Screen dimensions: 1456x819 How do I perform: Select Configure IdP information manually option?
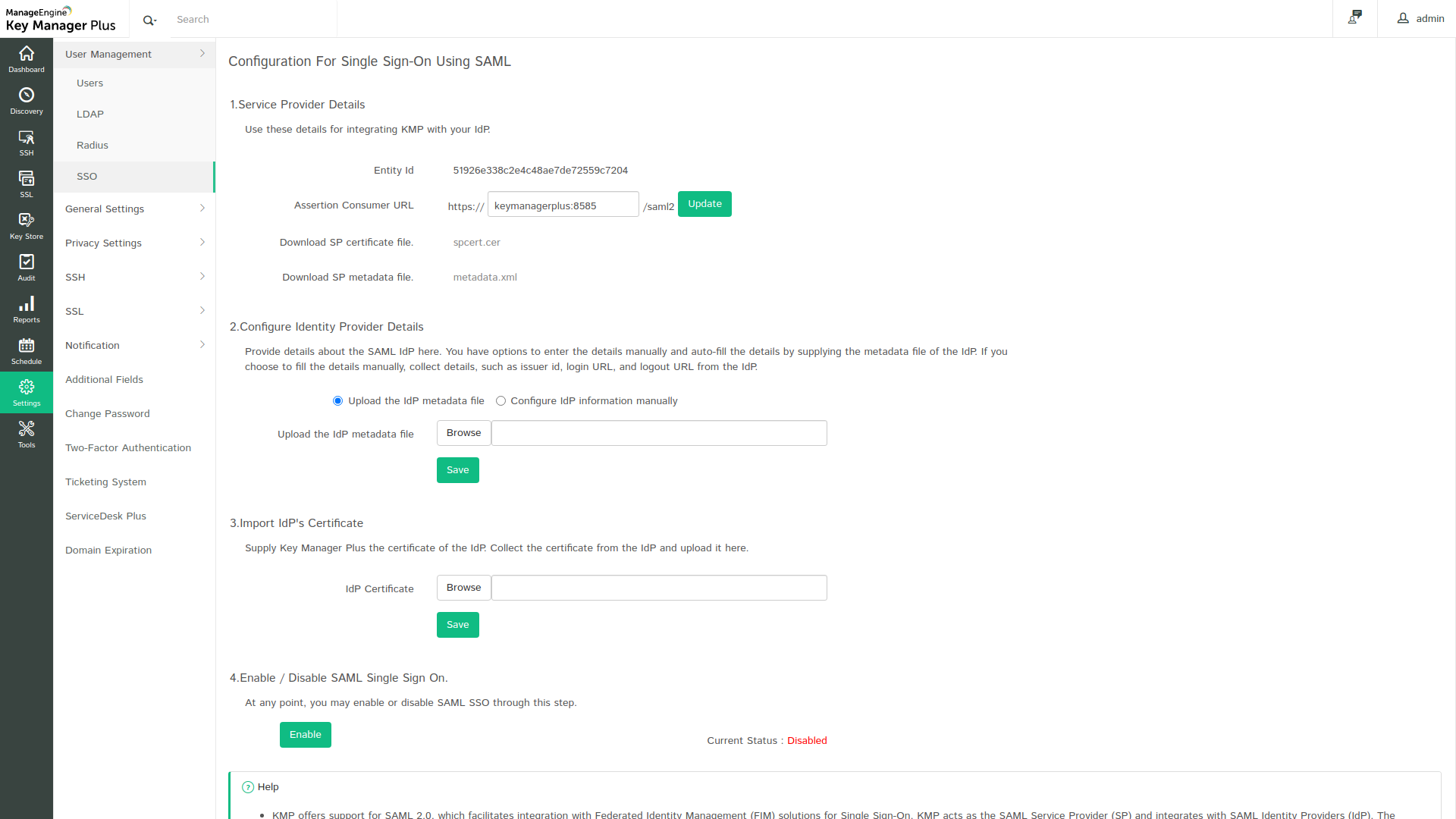500,401
